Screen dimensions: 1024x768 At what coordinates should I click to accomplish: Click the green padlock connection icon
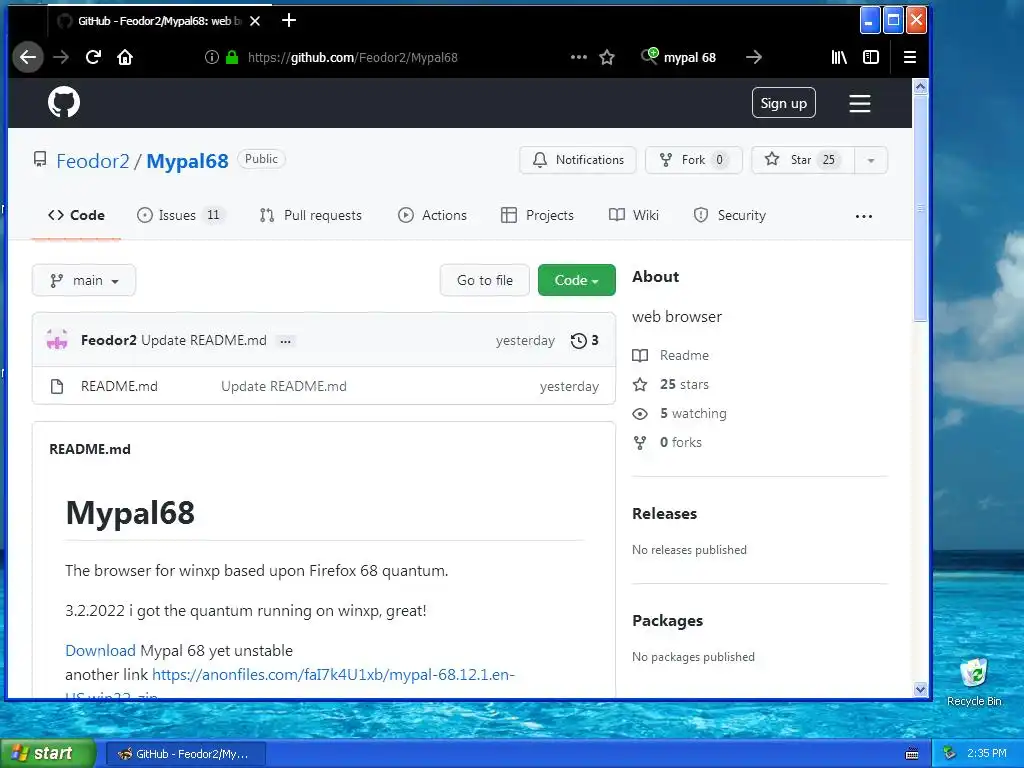point(232,57)
